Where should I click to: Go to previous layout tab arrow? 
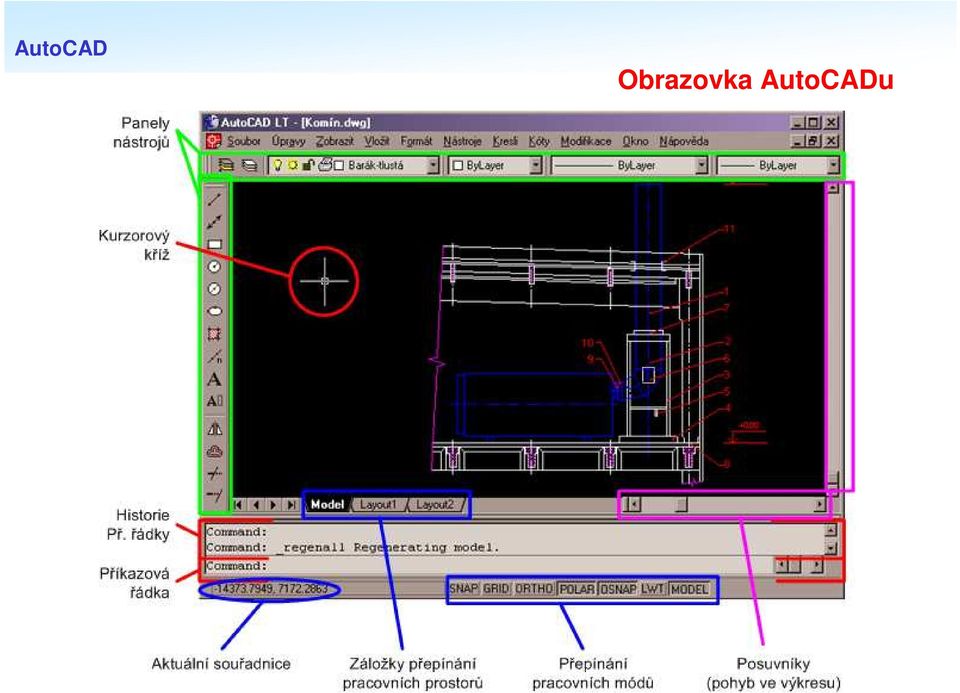click(x=256, y=505)
